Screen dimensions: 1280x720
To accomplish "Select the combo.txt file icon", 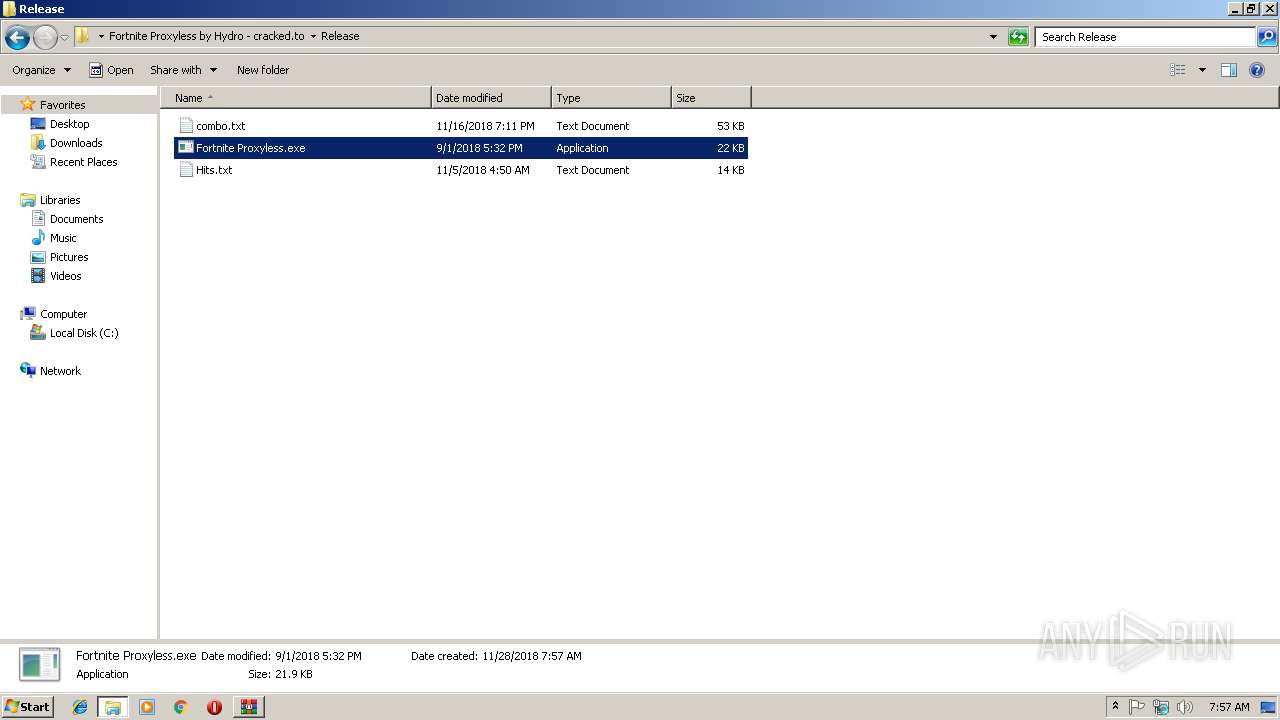I will 186,126.
